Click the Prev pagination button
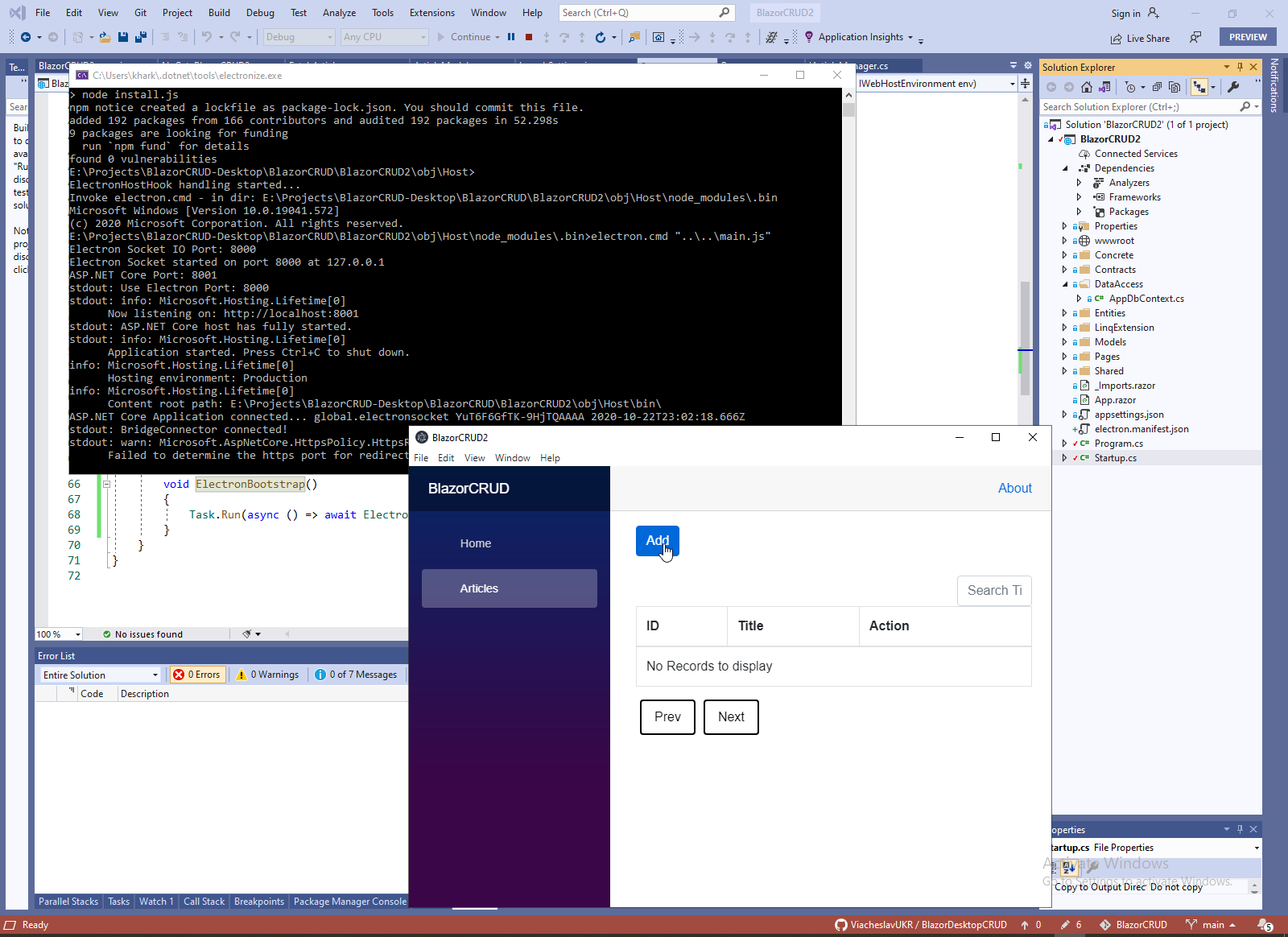 coord(667,717)
